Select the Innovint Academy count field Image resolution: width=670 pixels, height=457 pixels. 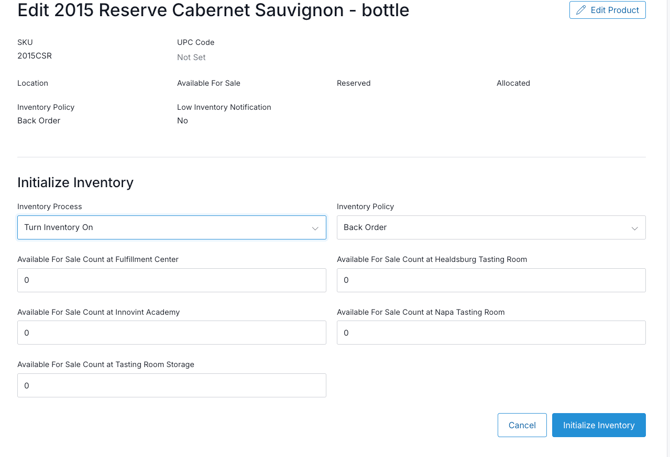pos(171,333)
